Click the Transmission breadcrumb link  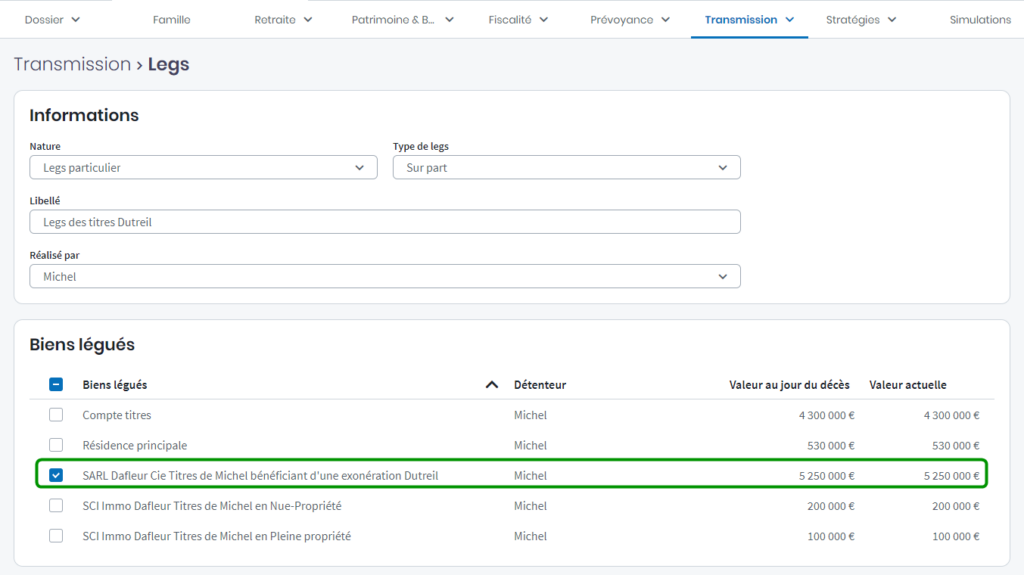click(72, 64)
